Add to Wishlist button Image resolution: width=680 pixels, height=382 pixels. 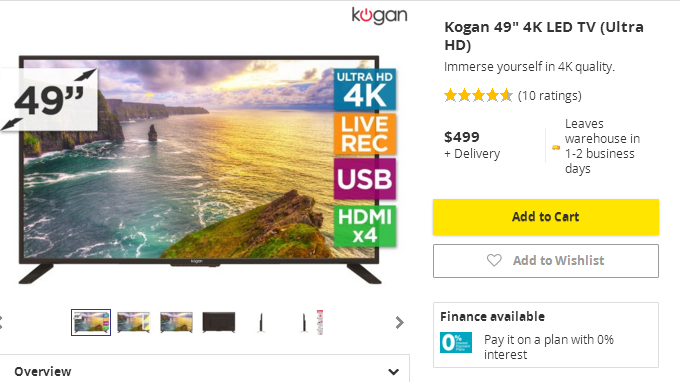(546, 261)
